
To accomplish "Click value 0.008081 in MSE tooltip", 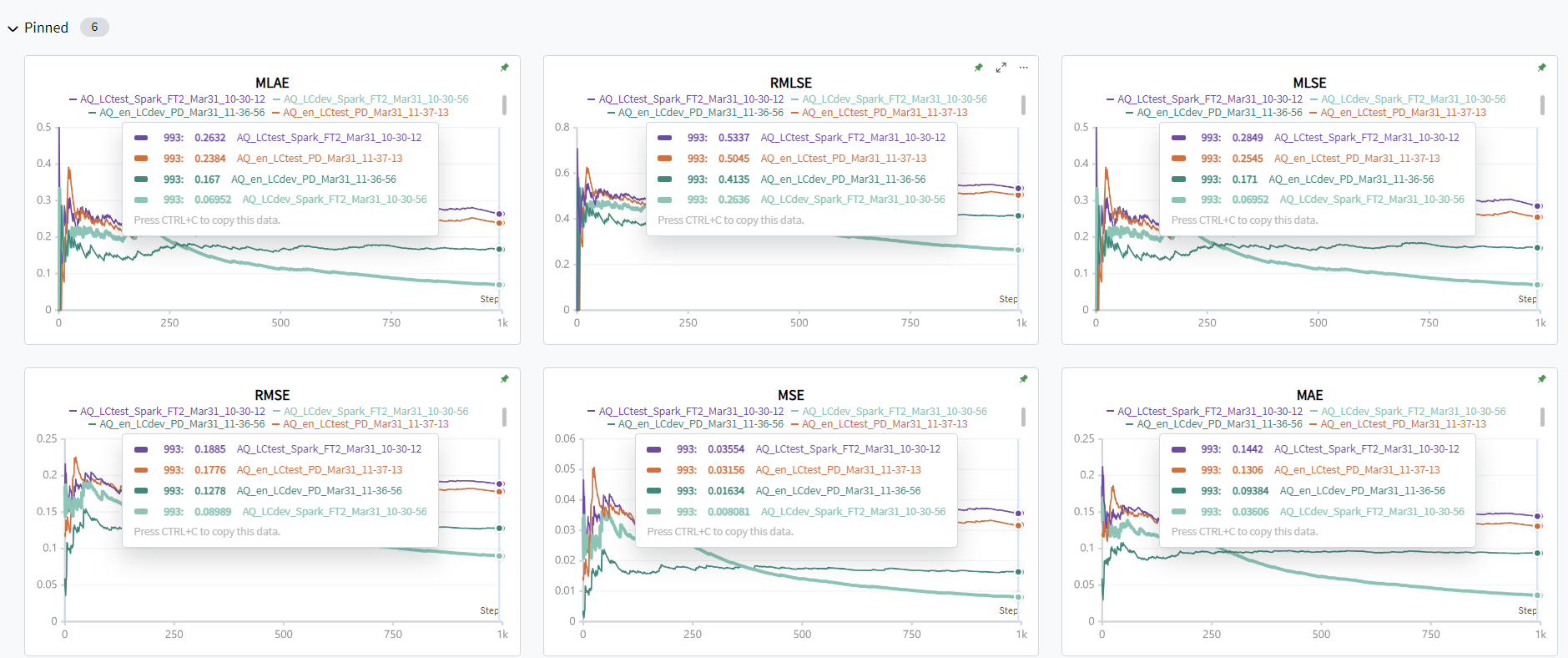I will coord(729,512).
